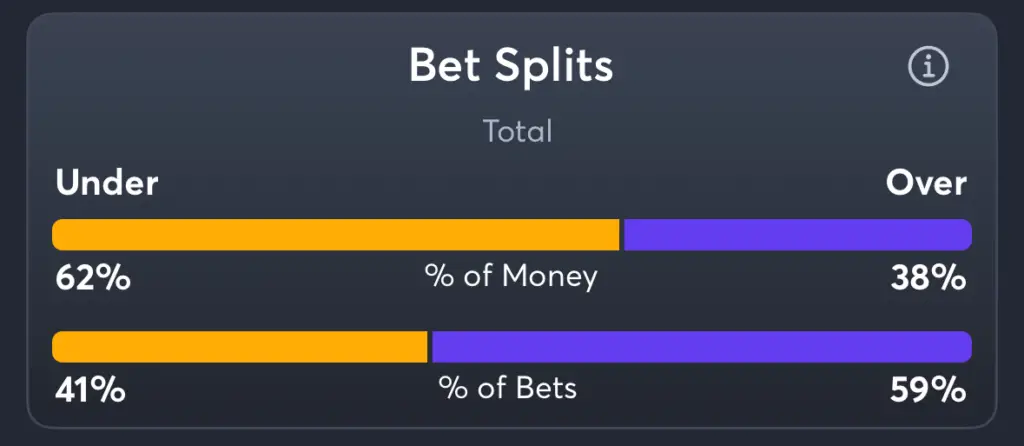Select the Over label

coord(926,183)
